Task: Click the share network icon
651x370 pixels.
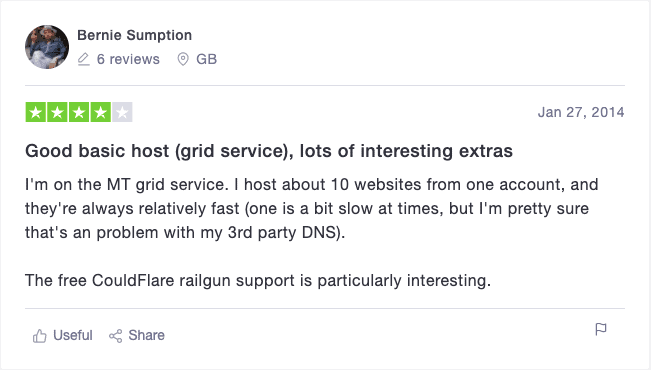Action: pos(115,336)
